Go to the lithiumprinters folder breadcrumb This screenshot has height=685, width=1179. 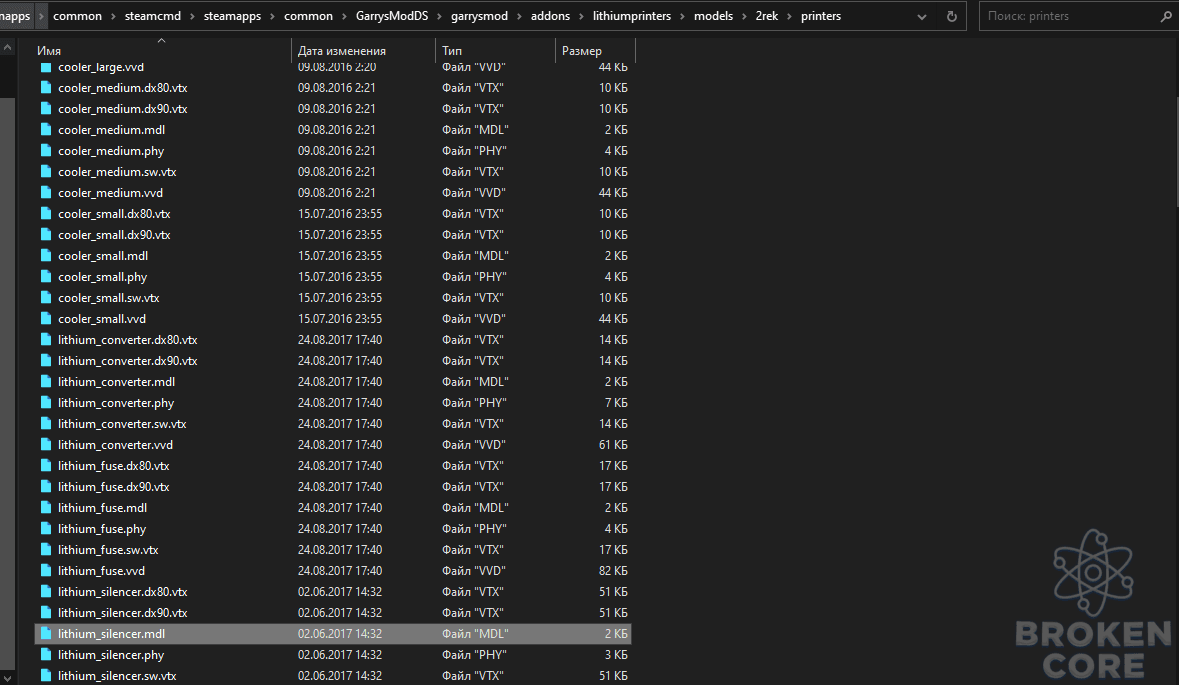pyautogui.click(x=632, y=16)
